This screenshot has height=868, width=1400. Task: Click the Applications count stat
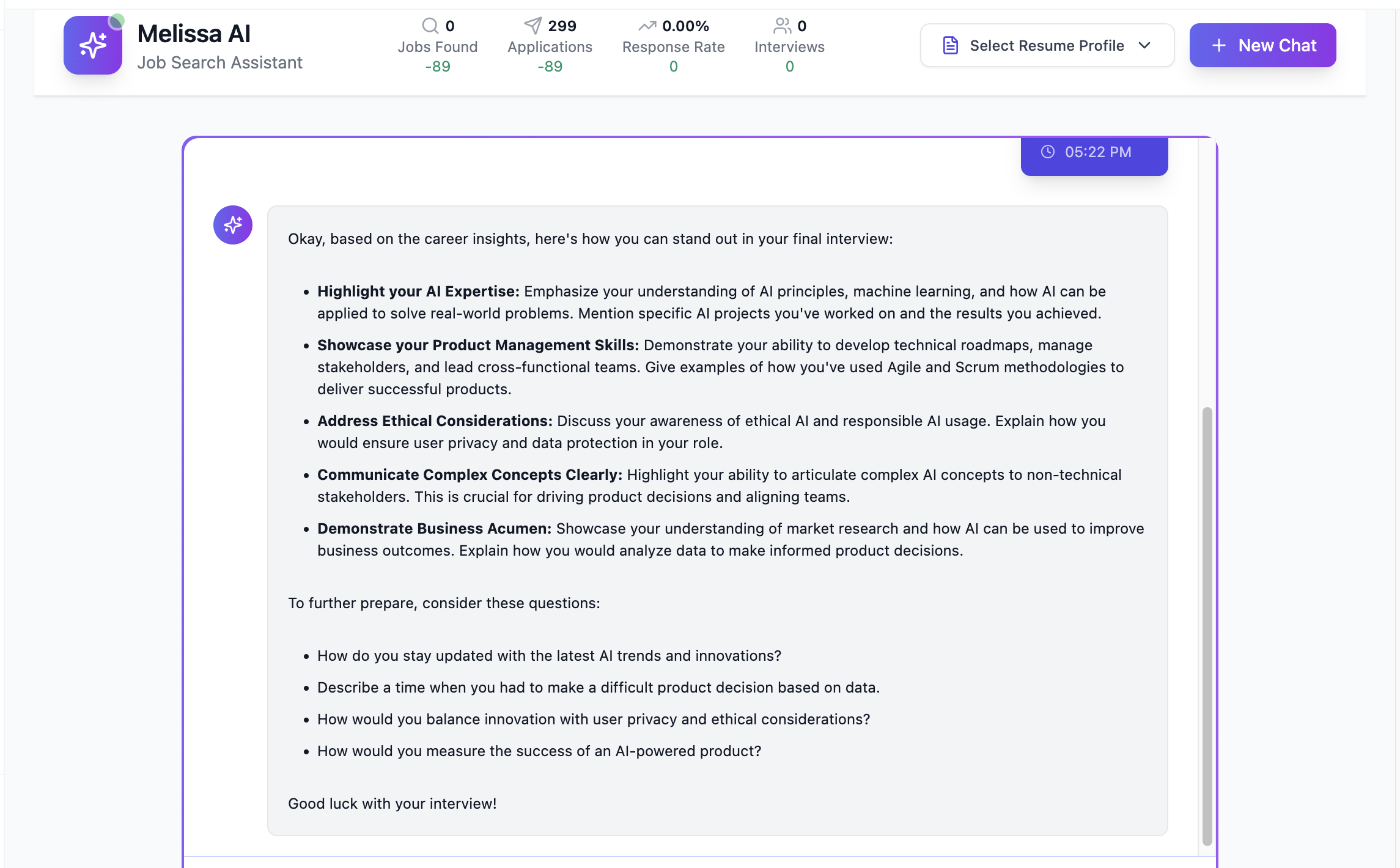click(562, 26)
